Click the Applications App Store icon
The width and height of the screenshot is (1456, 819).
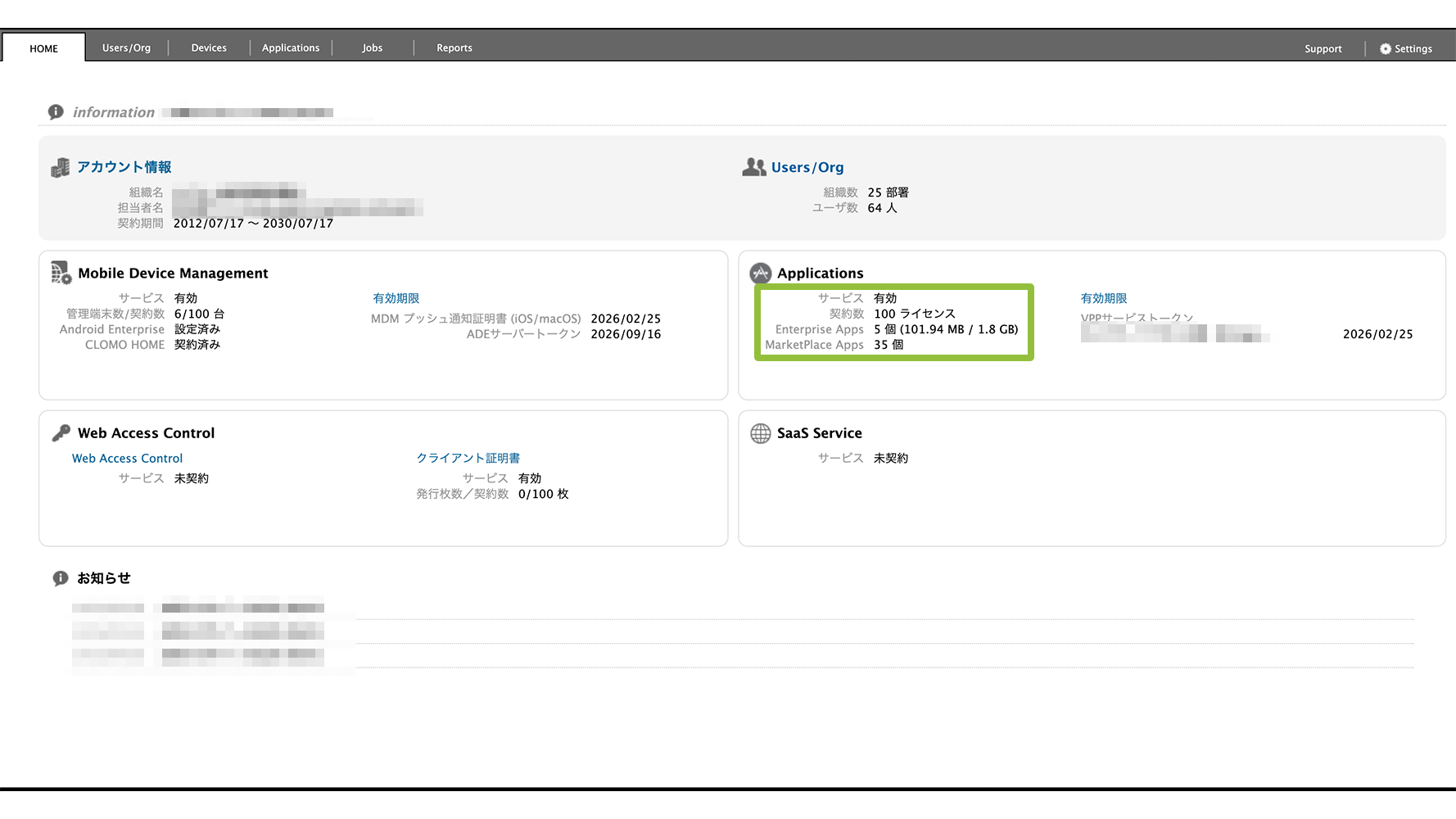click(x=760, y=273)
